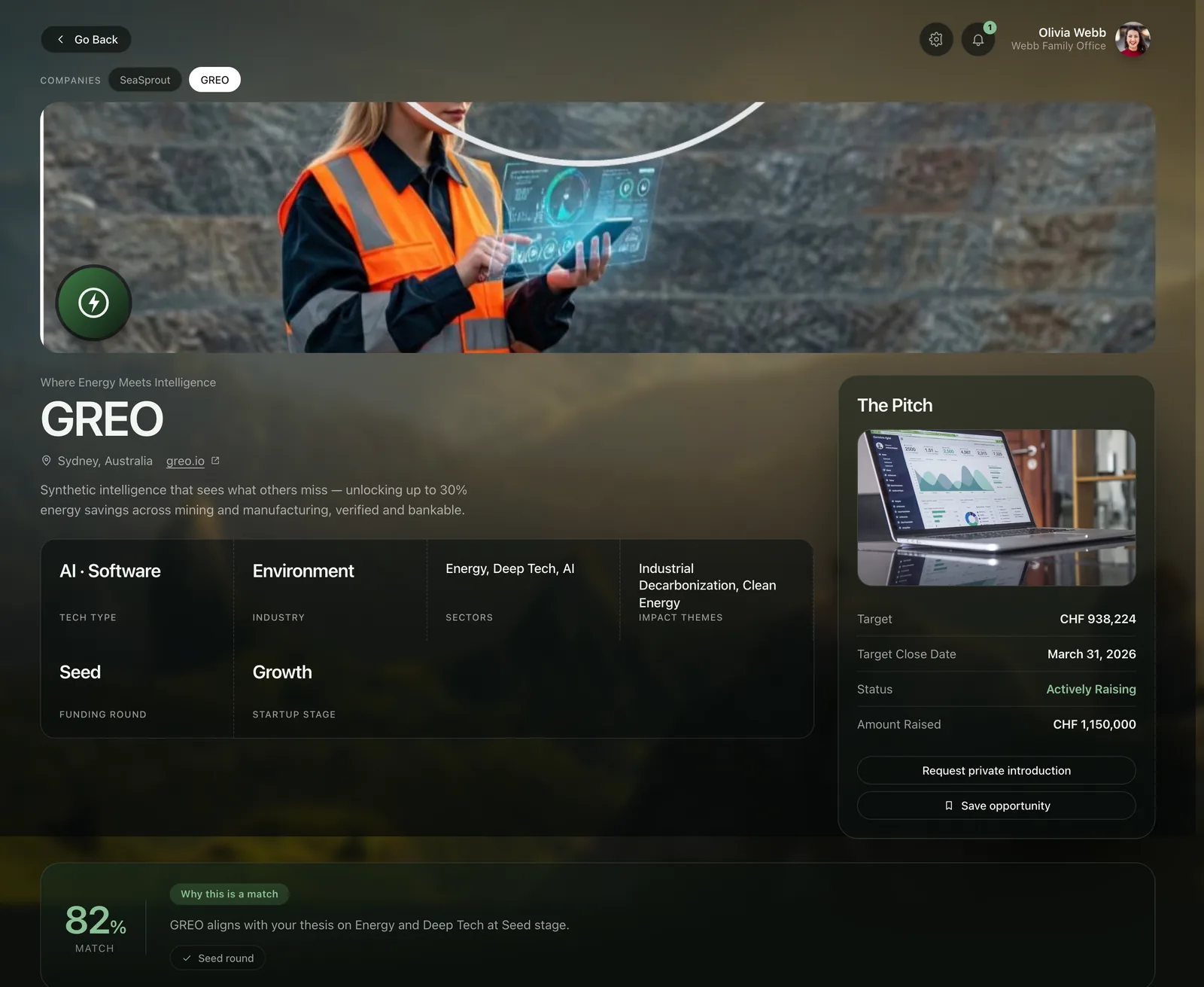This screenshot has width=1204, height=987.
Task: Select the GREO company tab
Action: click(x=214, y=80)
